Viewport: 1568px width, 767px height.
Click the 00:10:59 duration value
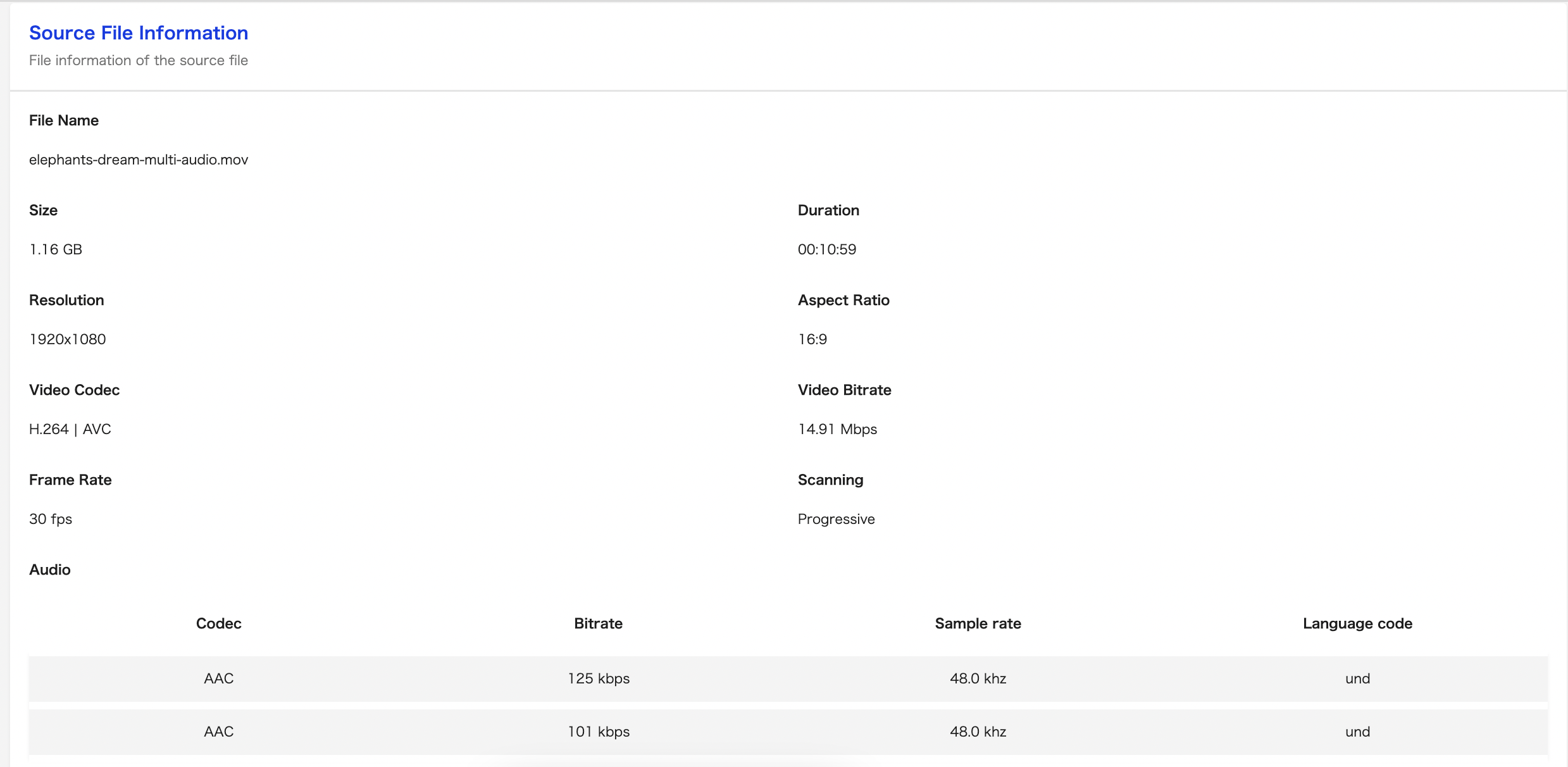pos(826,249)
